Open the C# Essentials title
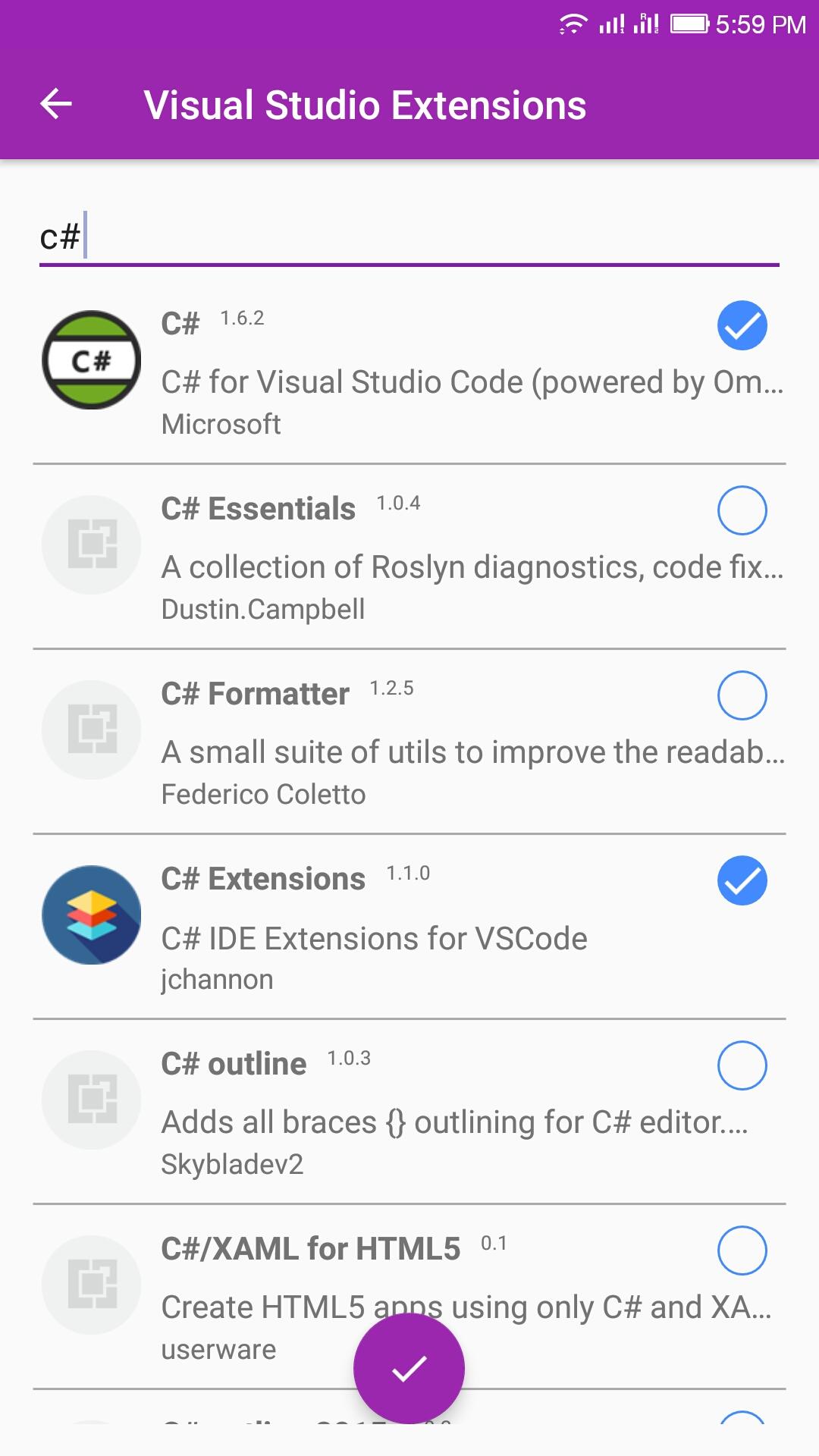 pos(258,509)
